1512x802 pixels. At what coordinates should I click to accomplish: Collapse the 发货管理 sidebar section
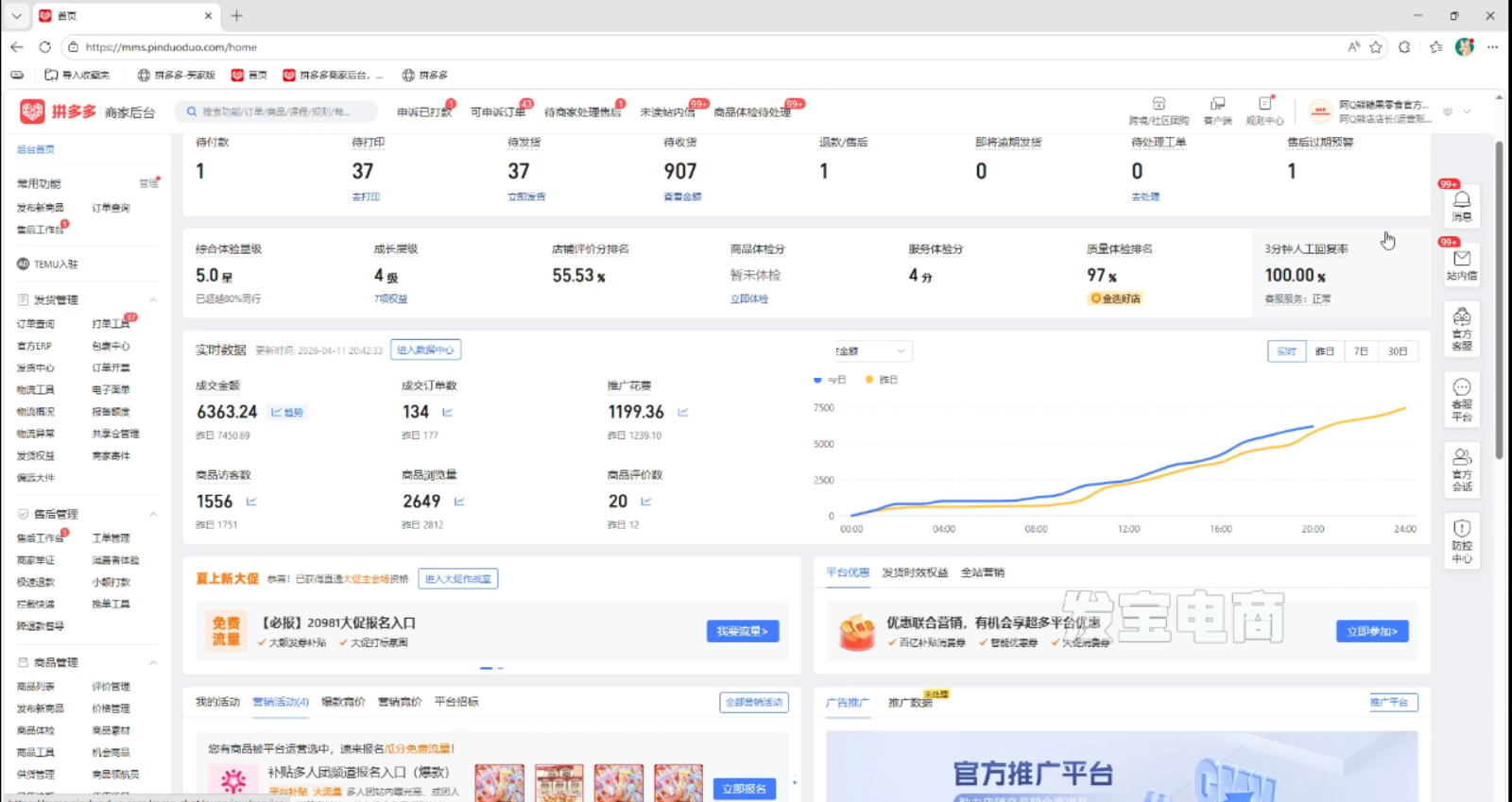(153, 299)
